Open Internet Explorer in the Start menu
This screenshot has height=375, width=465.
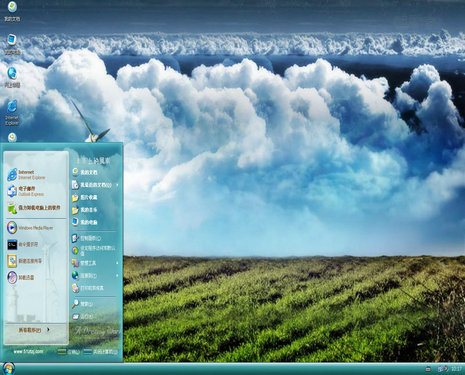tap(27, 175)
